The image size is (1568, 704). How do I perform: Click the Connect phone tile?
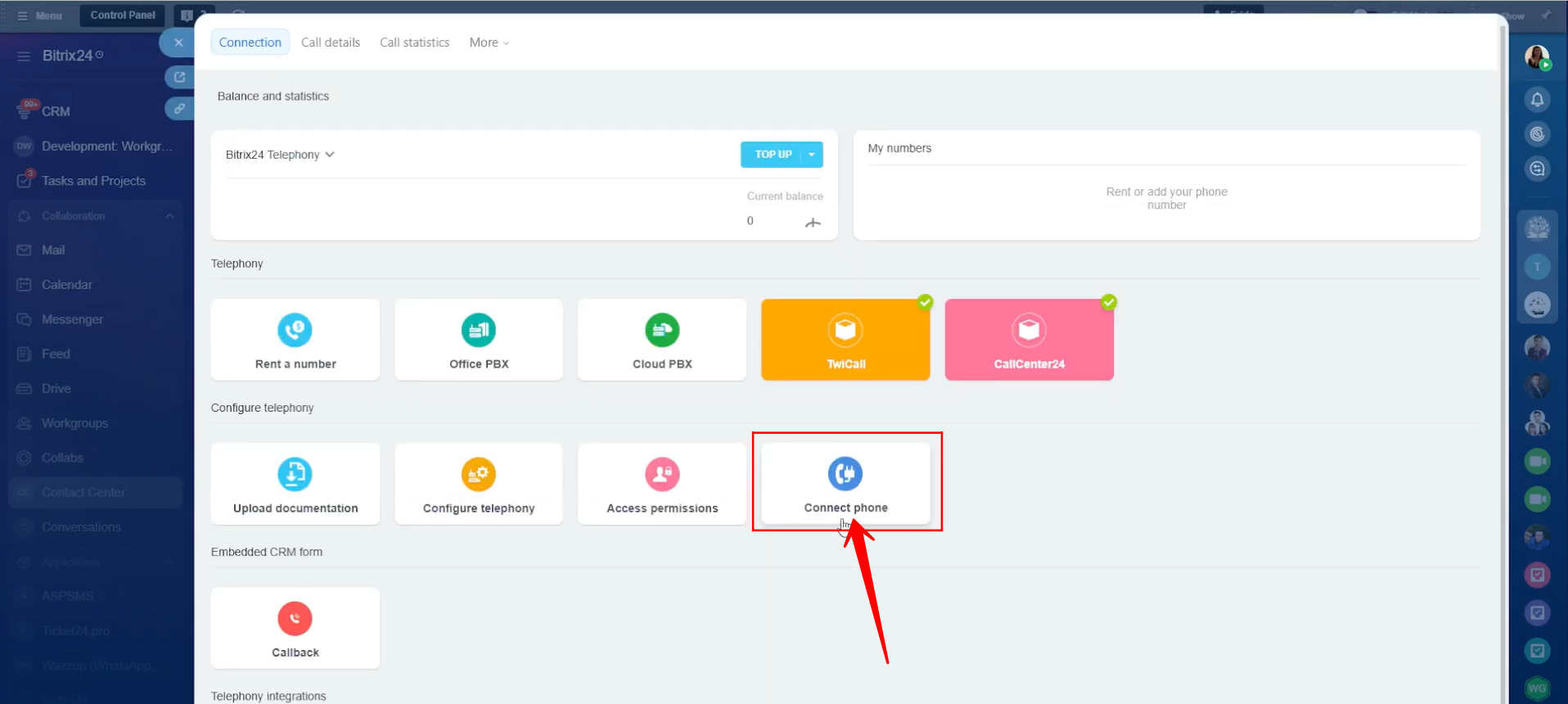pyautogui.click(x=845, y=484)
